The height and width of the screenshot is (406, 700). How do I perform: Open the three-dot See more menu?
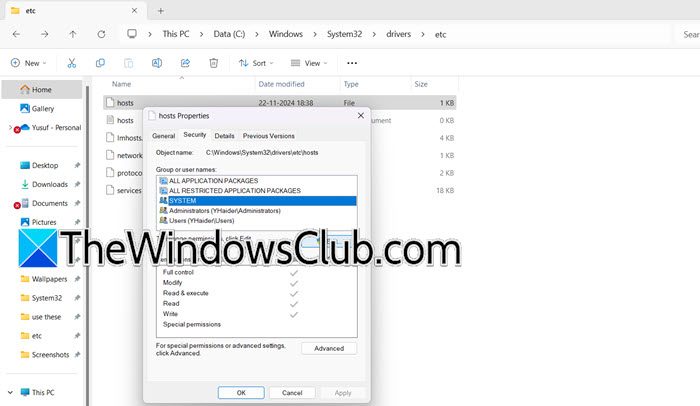(352, 63)
